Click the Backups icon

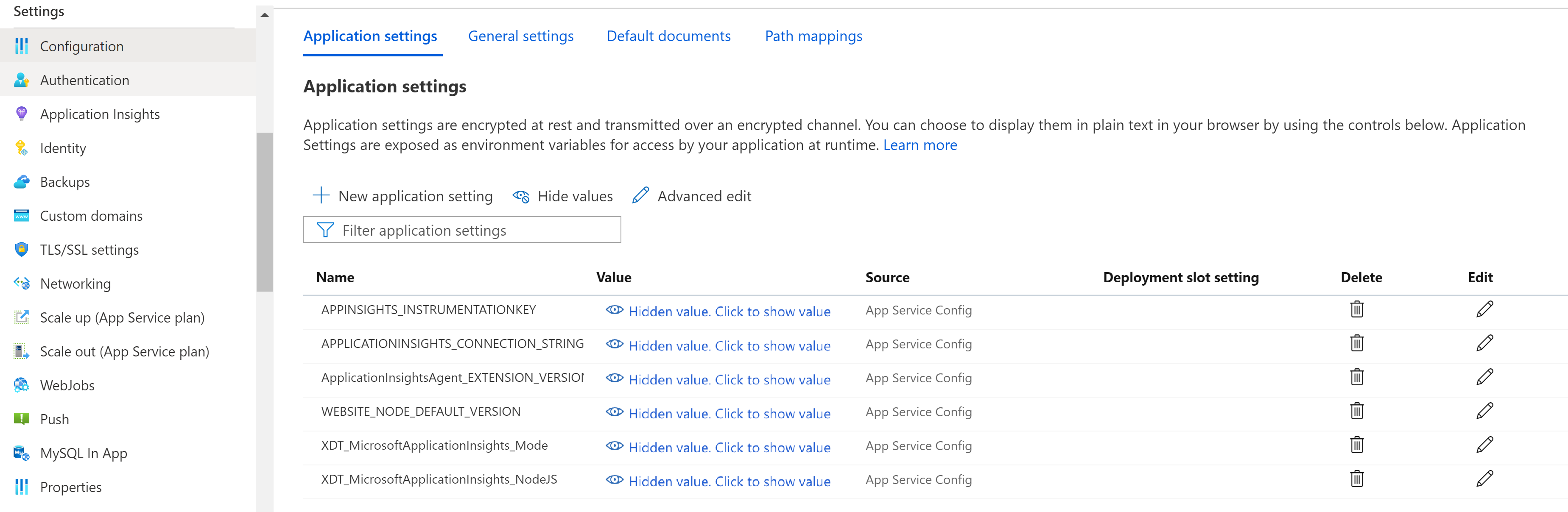point(23,181)
